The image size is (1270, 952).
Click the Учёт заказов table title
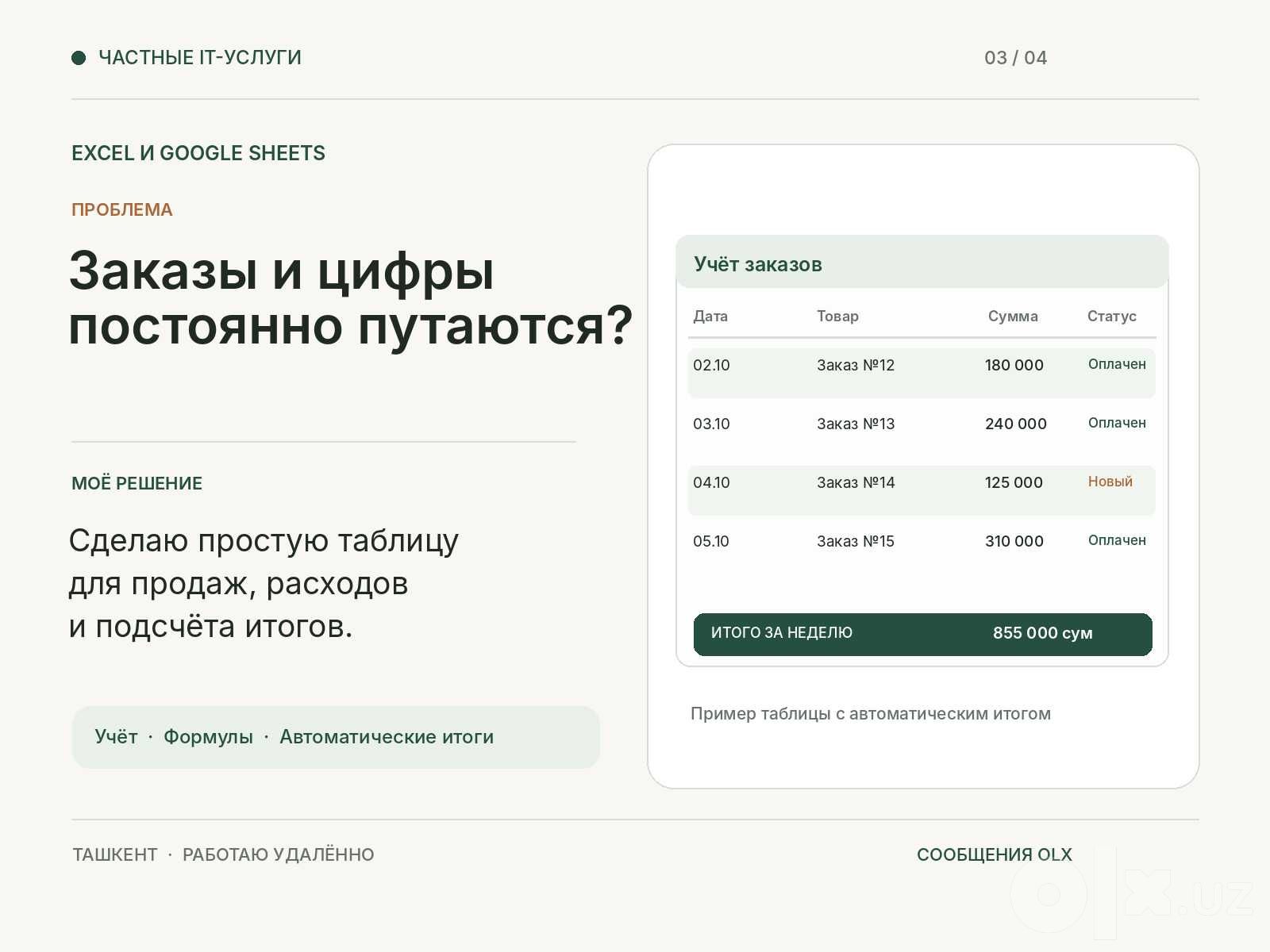[x=758, y=264]
